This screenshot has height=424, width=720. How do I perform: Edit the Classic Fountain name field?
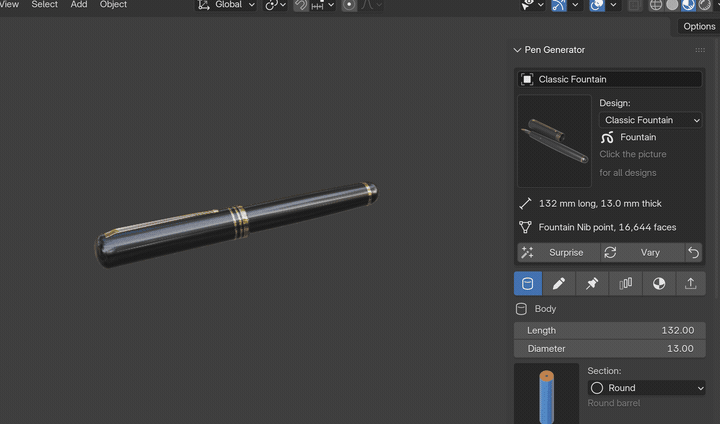(x=610, y=79)
